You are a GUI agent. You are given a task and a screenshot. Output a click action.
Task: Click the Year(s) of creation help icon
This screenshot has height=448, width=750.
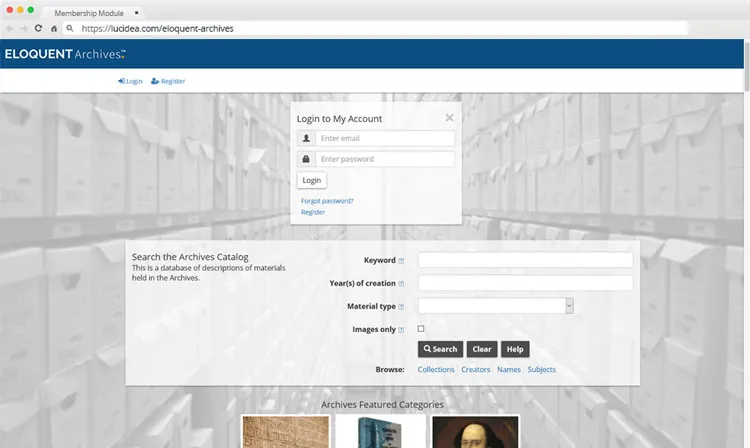click(x=401, y=284)
